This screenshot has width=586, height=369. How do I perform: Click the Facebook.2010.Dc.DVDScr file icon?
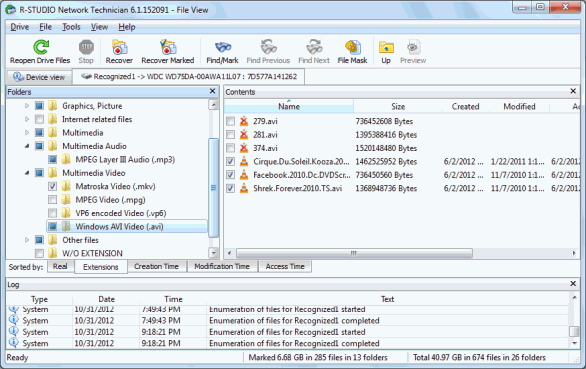(x=244, y=175)
